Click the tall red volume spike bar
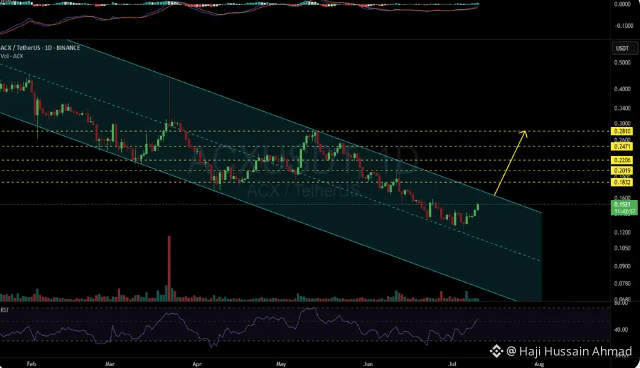This screenshot has width=640, height=368. (x=169, y=268)
